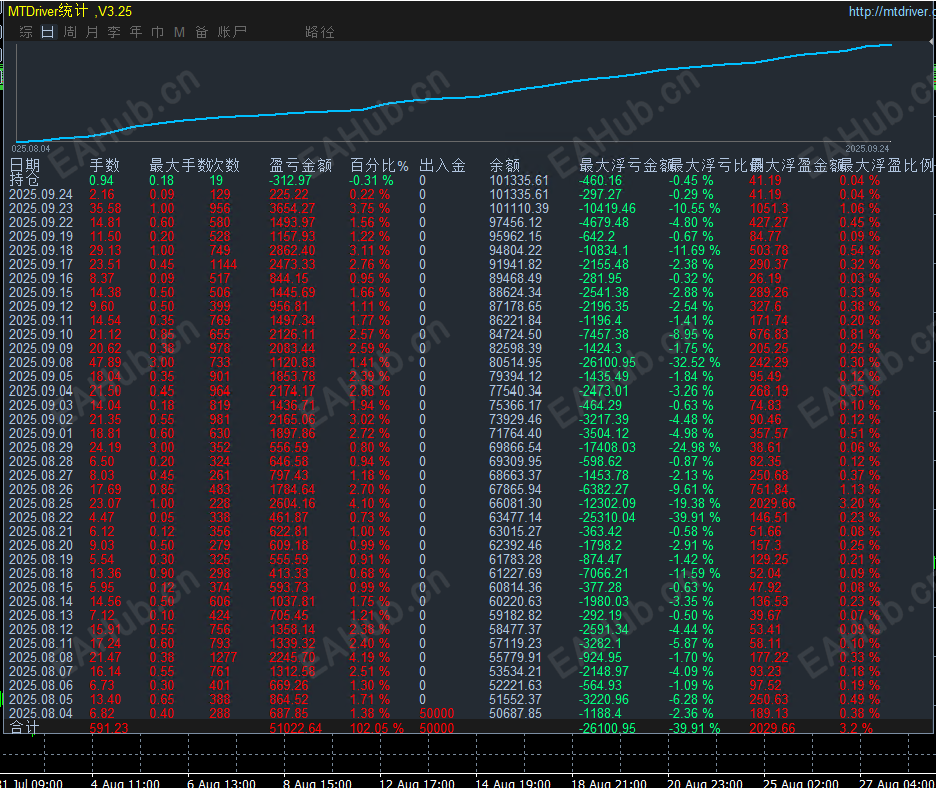Click the 余额 column header
936x788 pixels.
504,165
